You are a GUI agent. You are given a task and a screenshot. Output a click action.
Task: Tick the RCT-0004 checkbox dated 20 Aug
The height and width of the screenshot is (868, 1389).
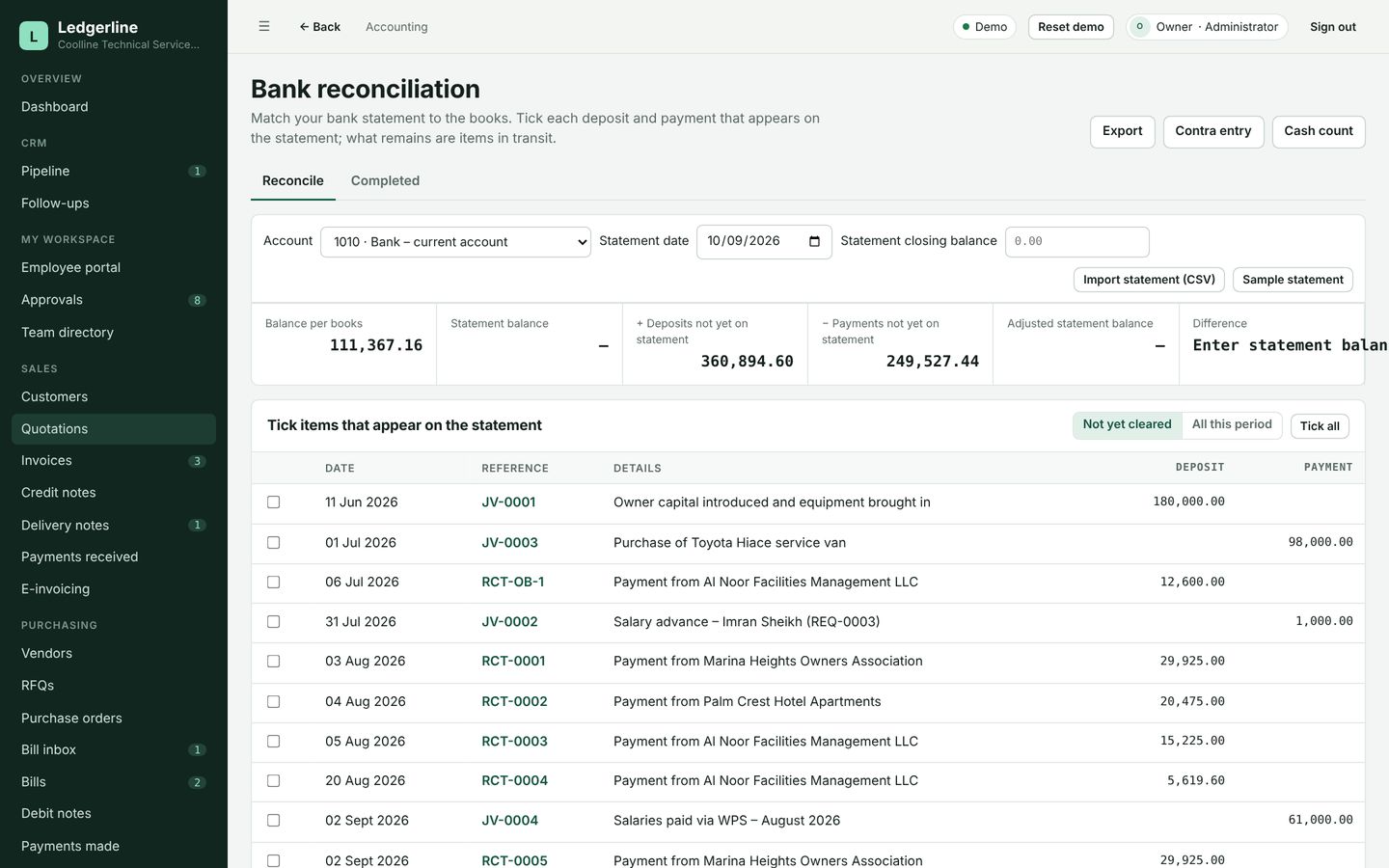(x=274, y=781)
